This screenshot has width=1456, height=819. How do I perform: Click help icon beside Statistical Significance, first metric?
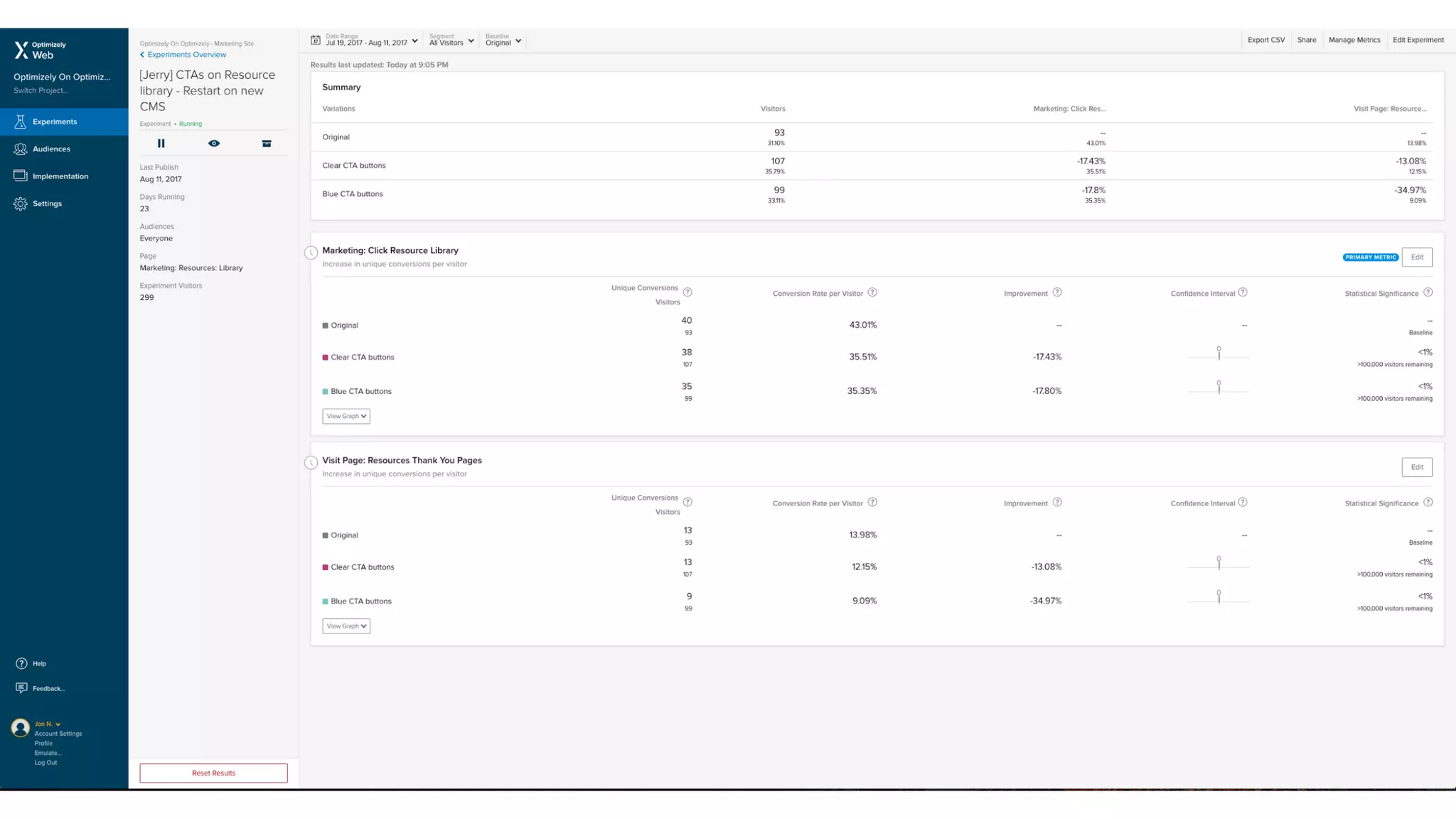pos(1428,293)
